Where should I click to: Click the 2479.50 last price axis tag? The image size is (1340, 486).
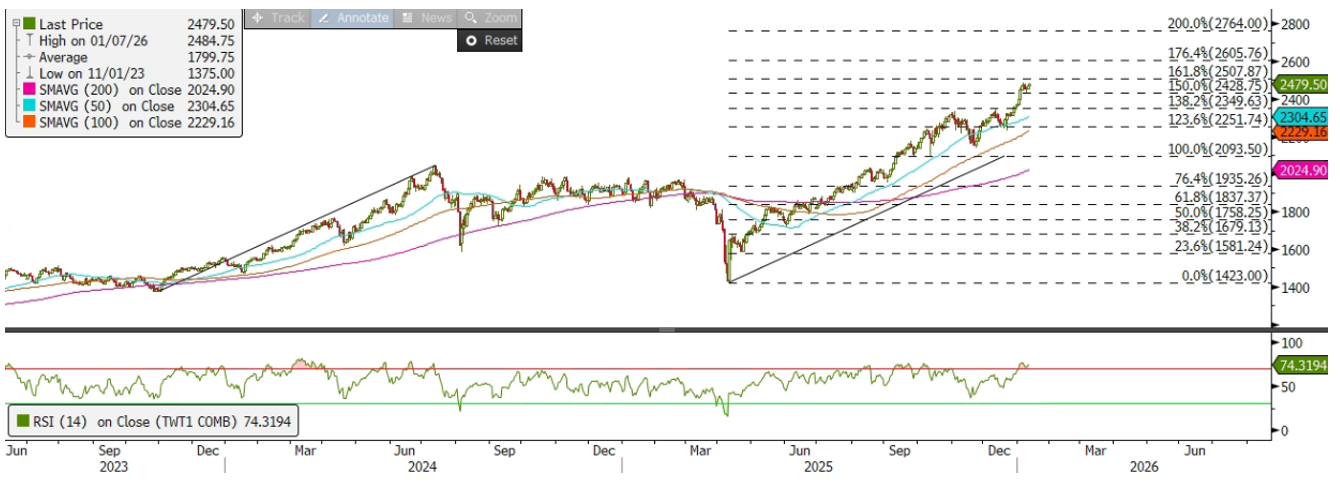(1301, 84)
